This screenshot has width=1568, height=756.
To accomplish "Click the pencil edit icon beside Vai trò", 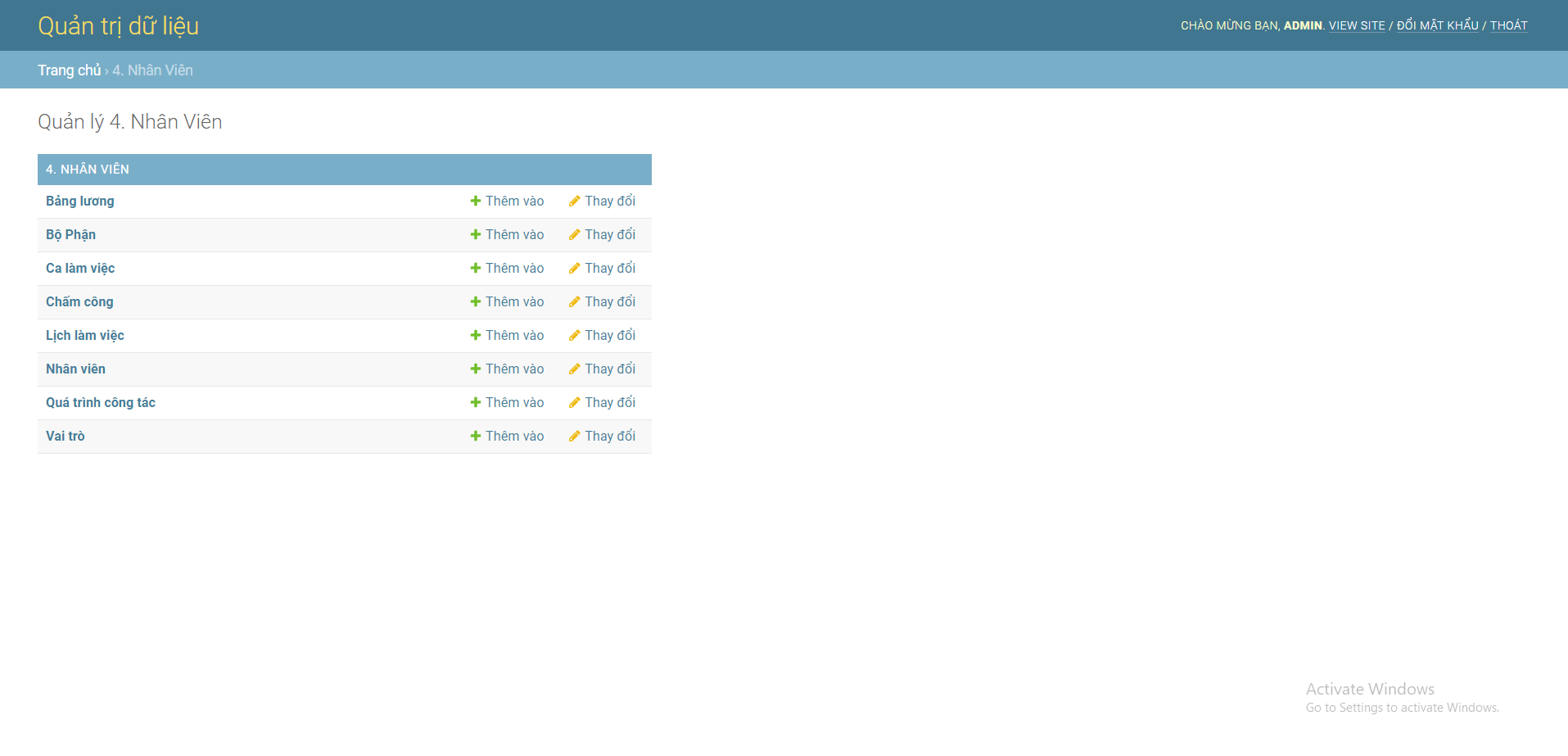I will 573,436.
